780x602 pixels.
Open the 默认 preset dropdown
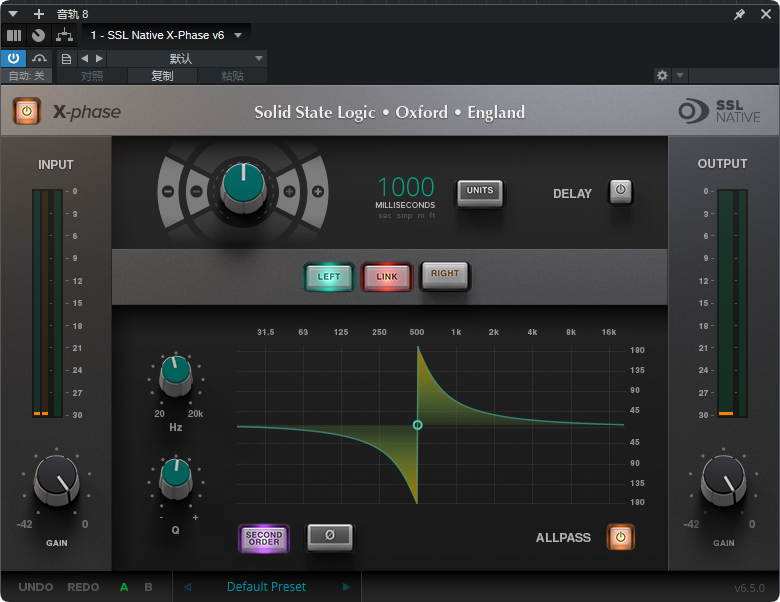click(x=187, y=59)
